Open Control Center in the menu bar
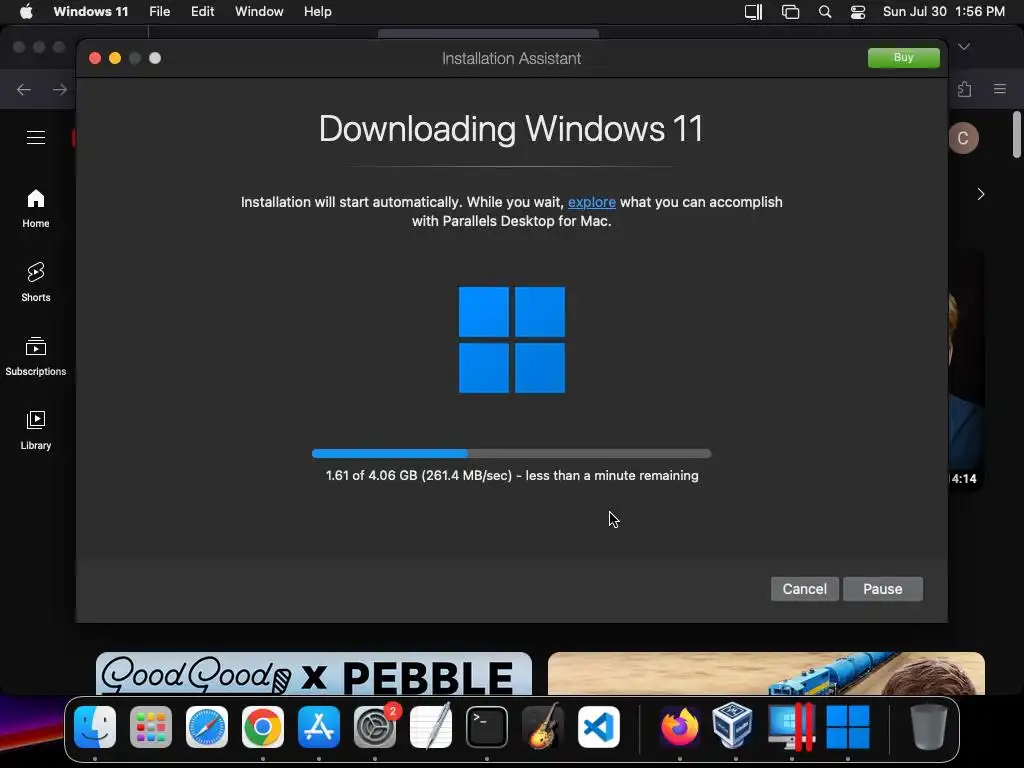1024x768 pixels. point(857,12)
